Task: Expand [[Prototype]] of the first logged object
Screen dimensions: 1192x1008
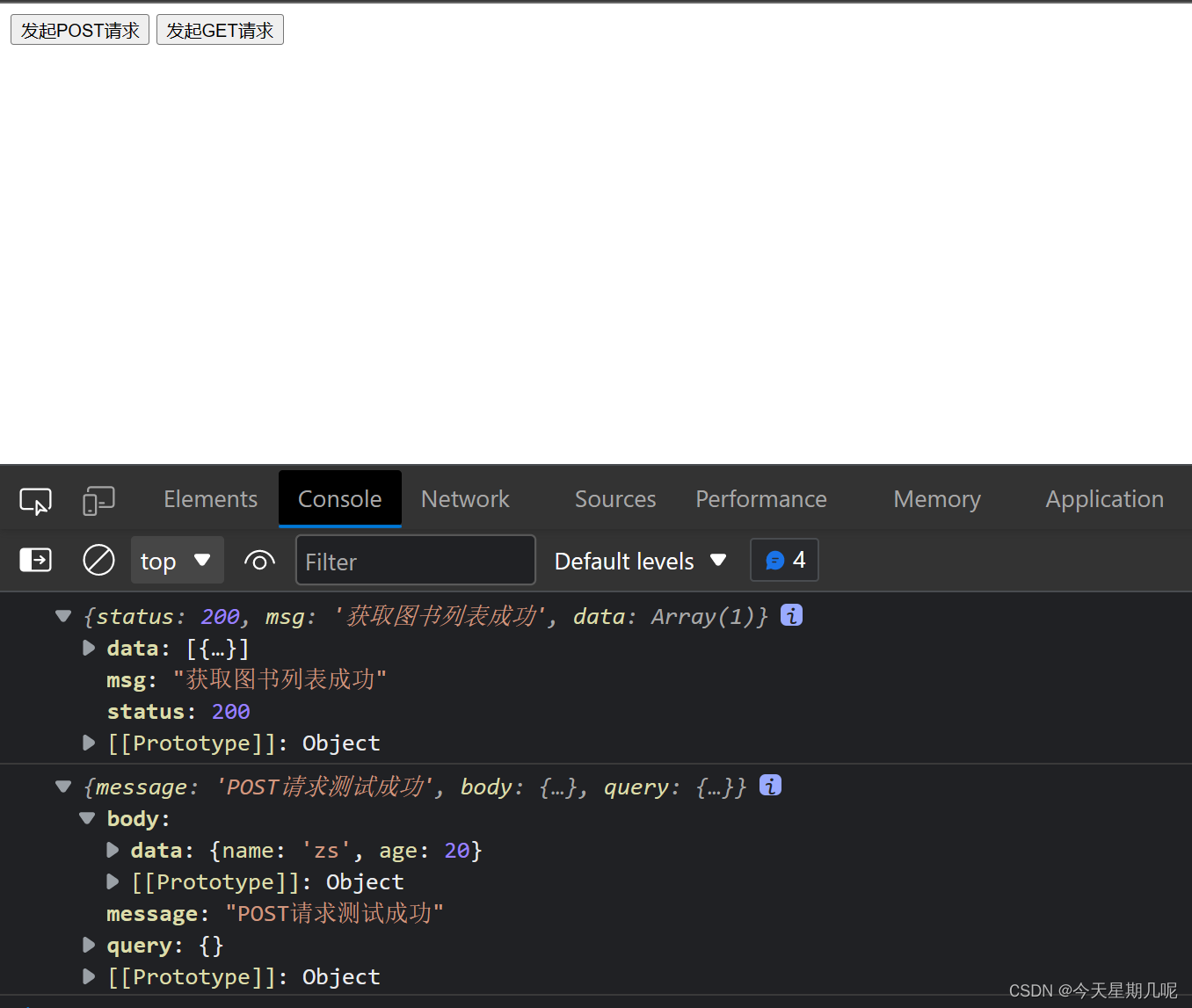Action: point(88,743)
